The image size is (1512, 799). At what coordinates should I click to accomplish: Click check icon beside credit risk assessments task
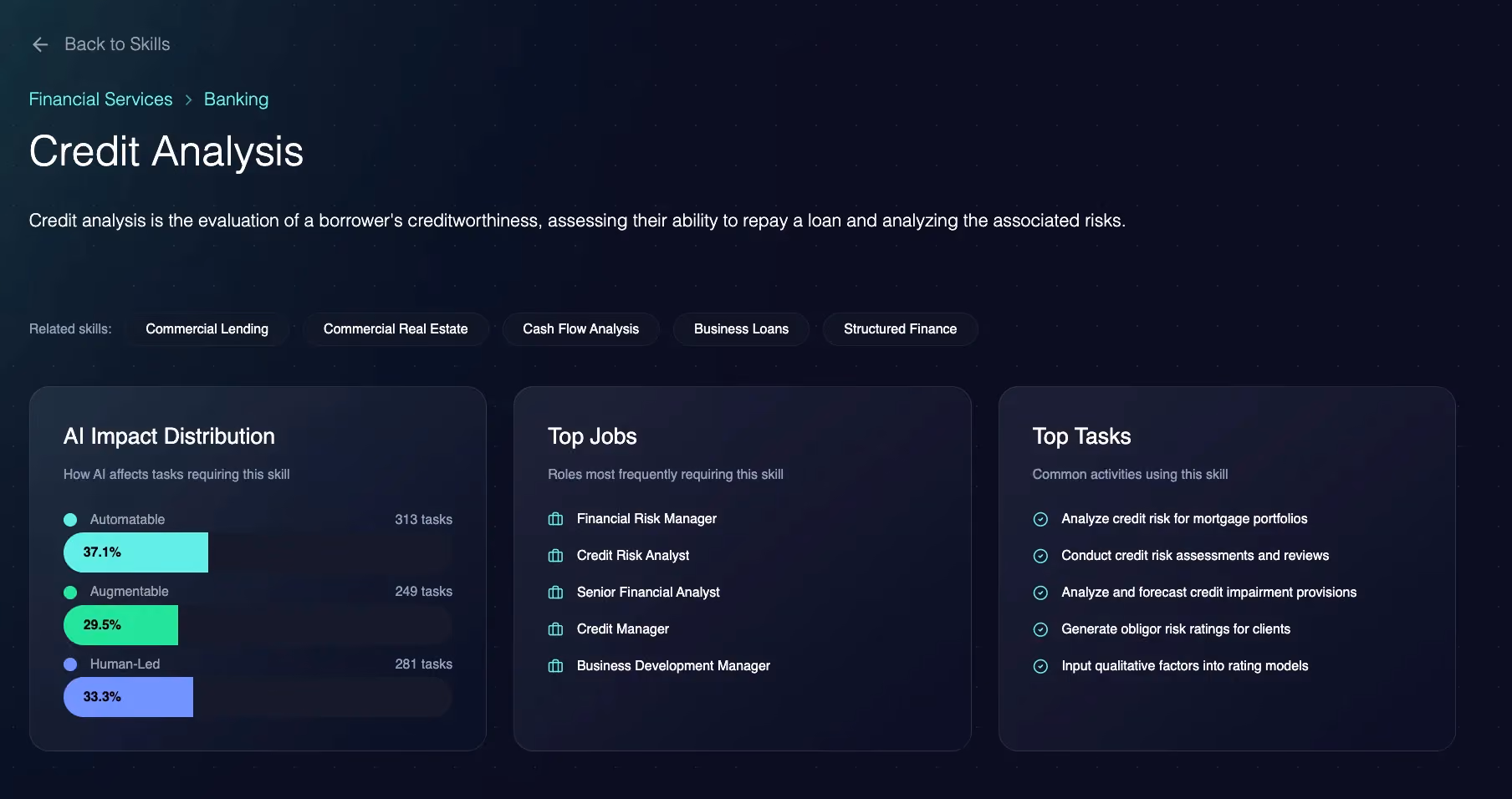click(x=1040, y=556)
